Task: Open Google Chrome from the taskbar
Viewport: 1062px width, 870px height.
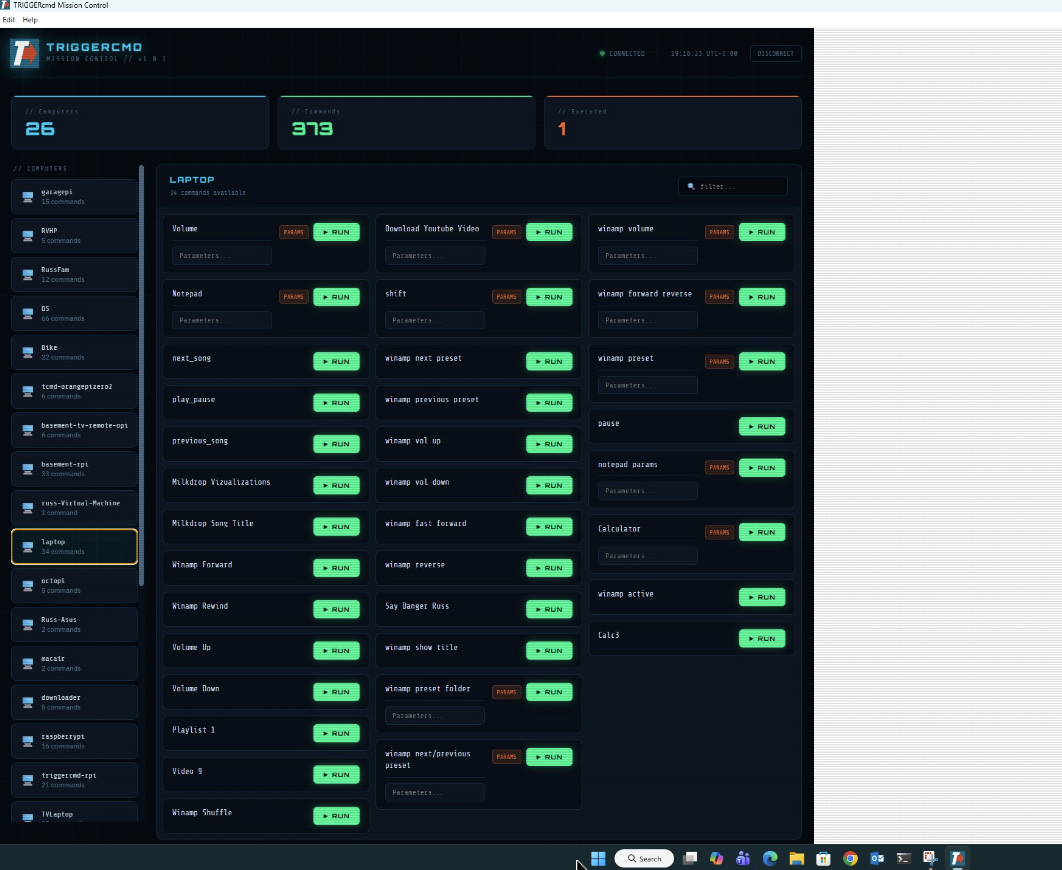Action: [850, 858]
